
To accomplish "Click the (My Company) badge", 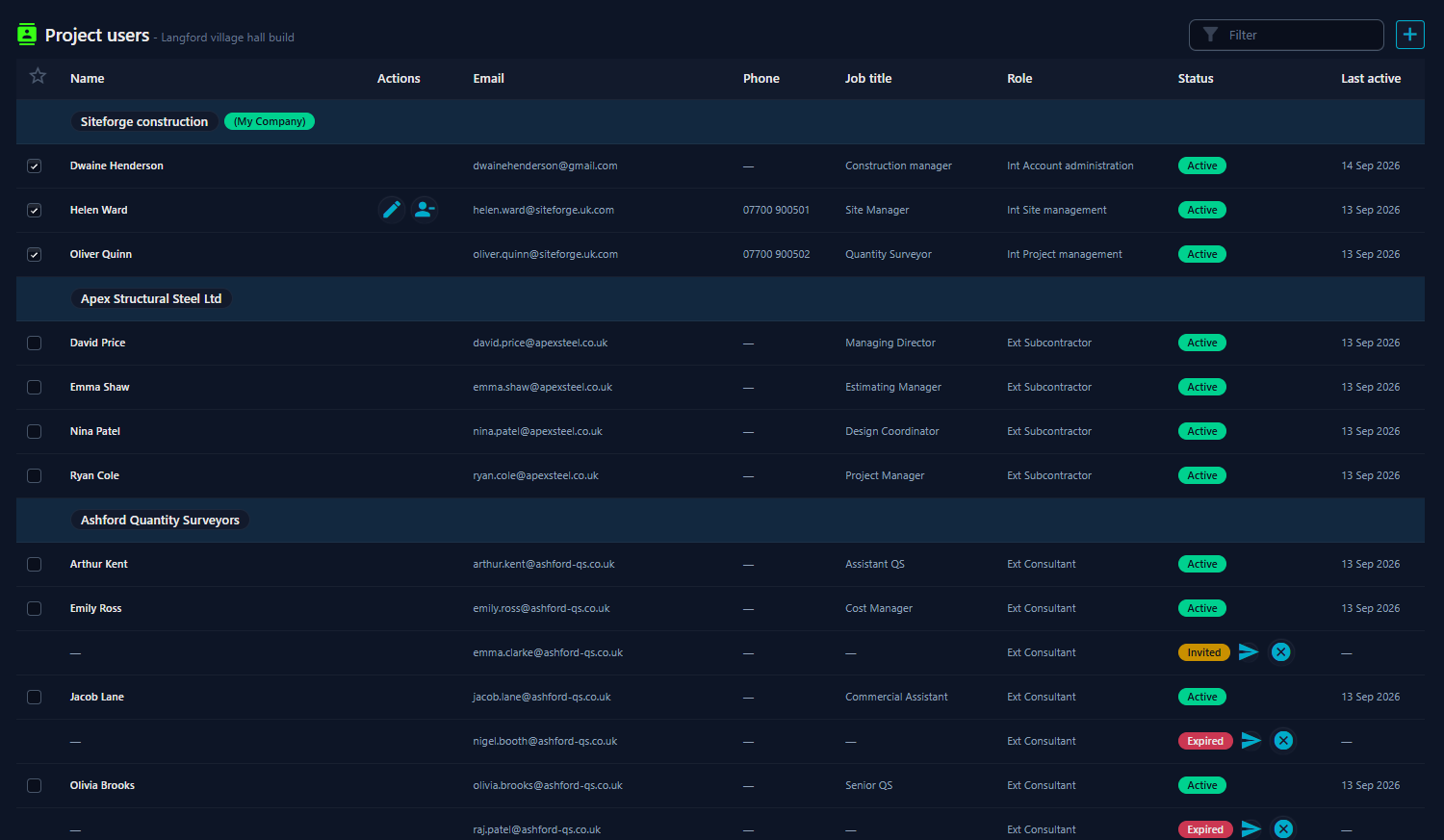I will point(270,121).
